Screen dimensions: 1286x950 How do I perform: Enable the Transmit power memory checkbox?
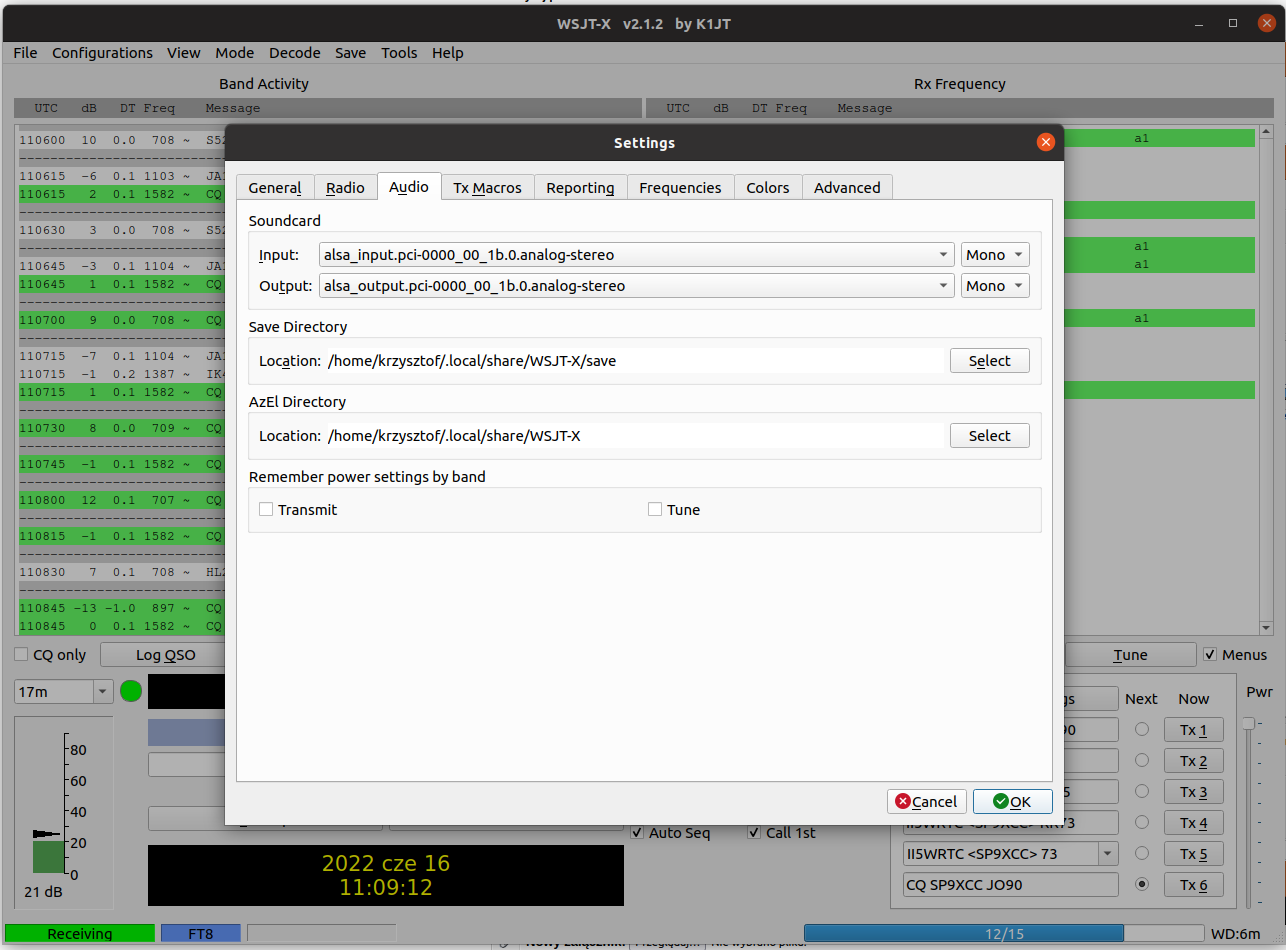(x=266, y=509)
